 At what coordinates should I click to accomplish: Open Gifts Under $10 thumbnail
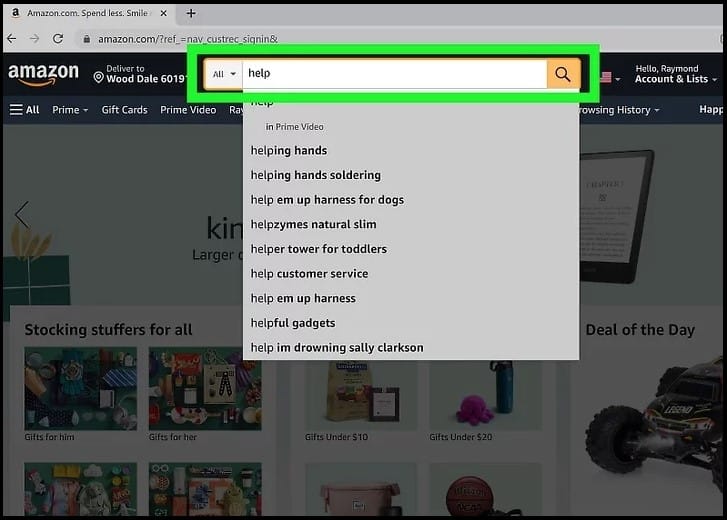(361, 395)
